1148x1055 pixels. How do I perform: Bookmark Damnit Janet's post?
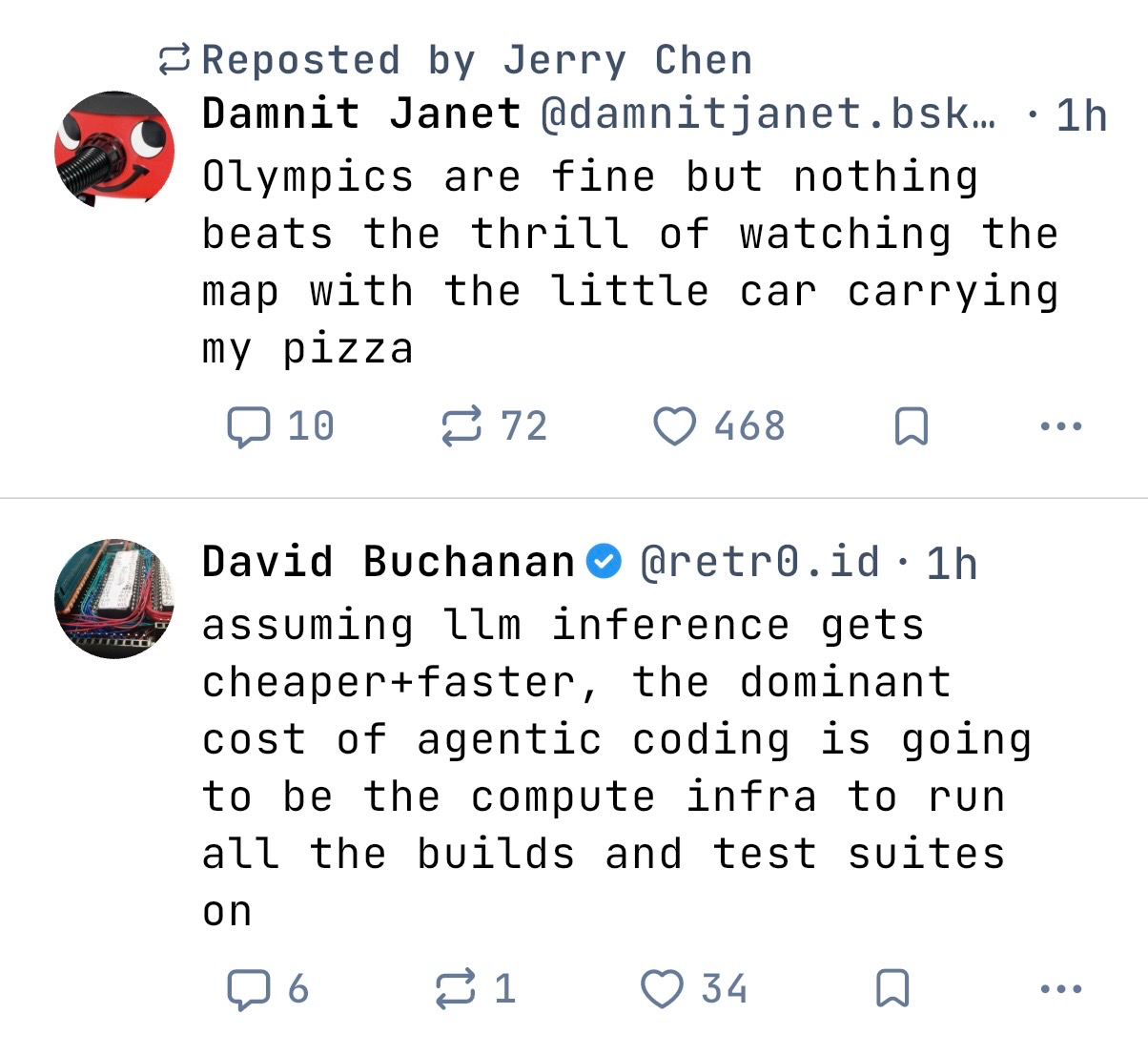point(912,426)
